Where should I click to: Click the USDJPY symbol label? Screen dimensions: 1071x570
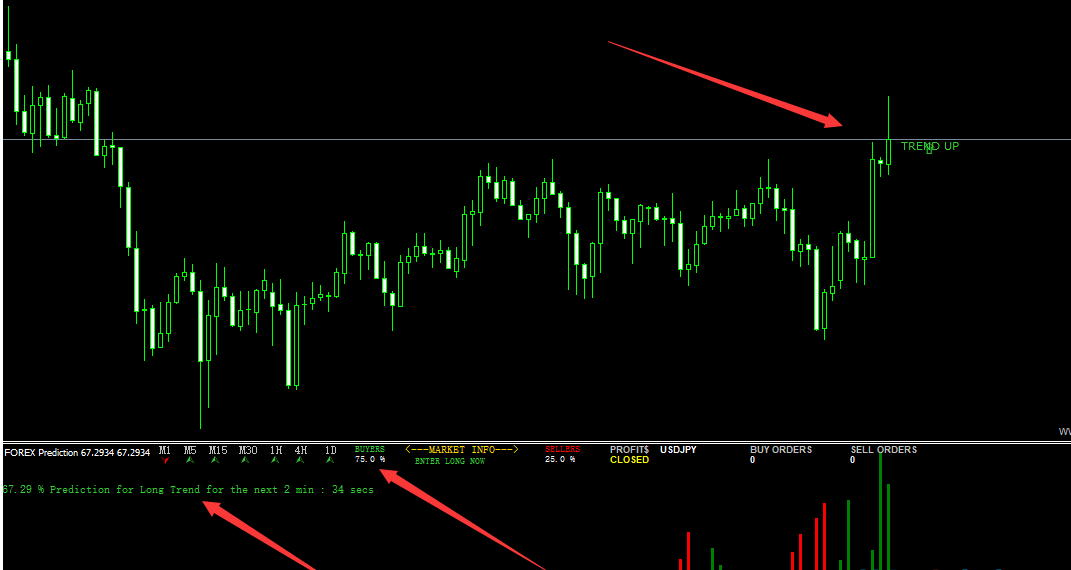678,450
